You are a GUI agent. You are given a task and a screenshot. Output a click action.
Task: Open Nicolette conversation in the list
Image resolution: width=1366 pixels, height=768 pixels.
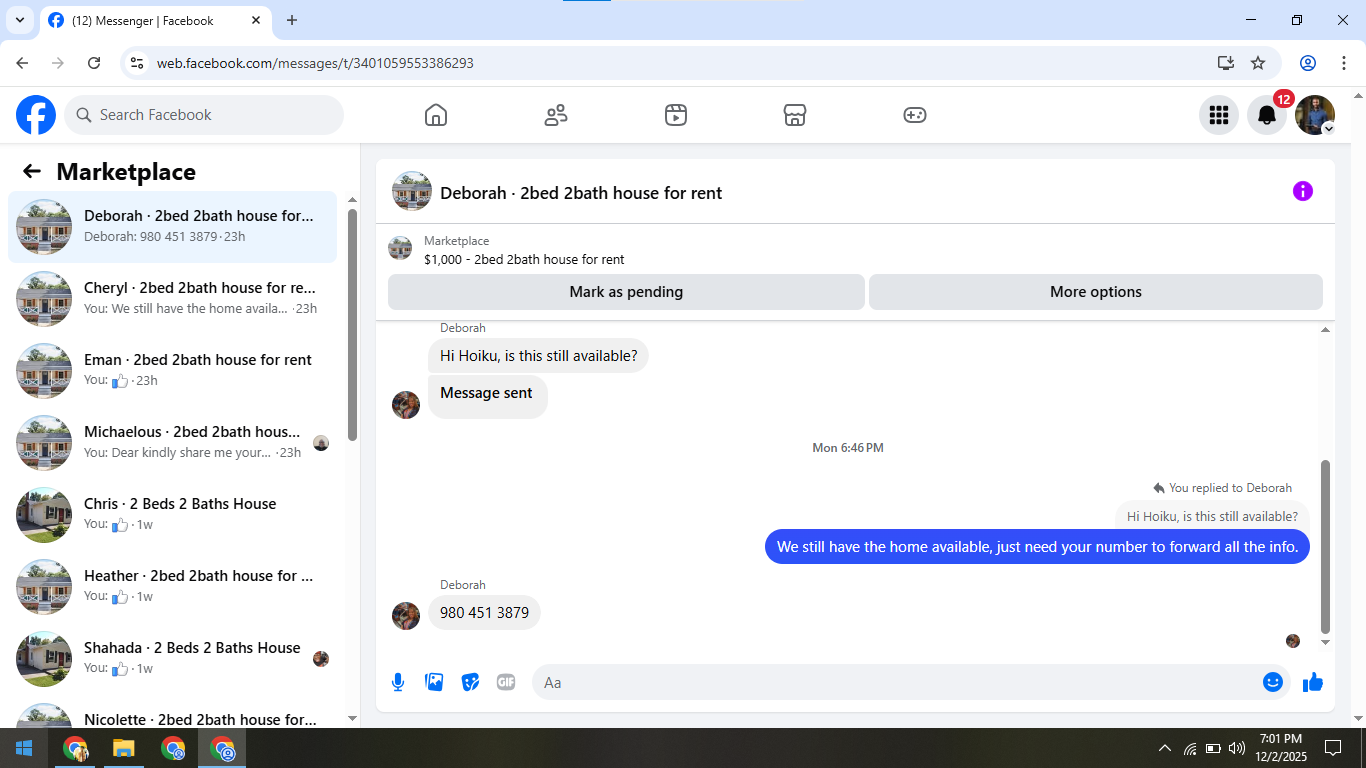(172, 714)
